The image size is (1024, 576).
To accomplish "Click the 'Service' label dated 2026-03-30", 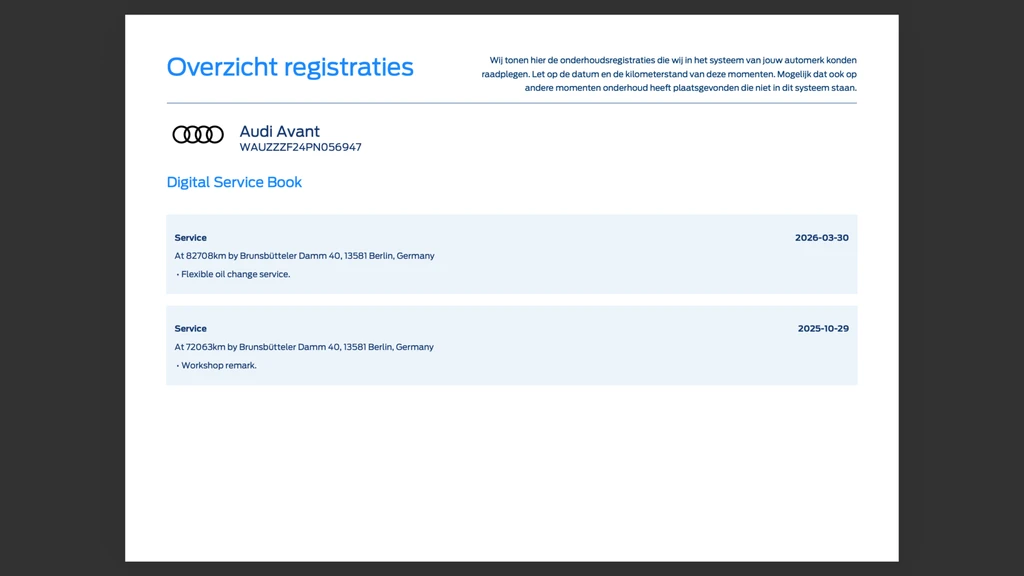I will pyautogui.click(x=190, y=238).
